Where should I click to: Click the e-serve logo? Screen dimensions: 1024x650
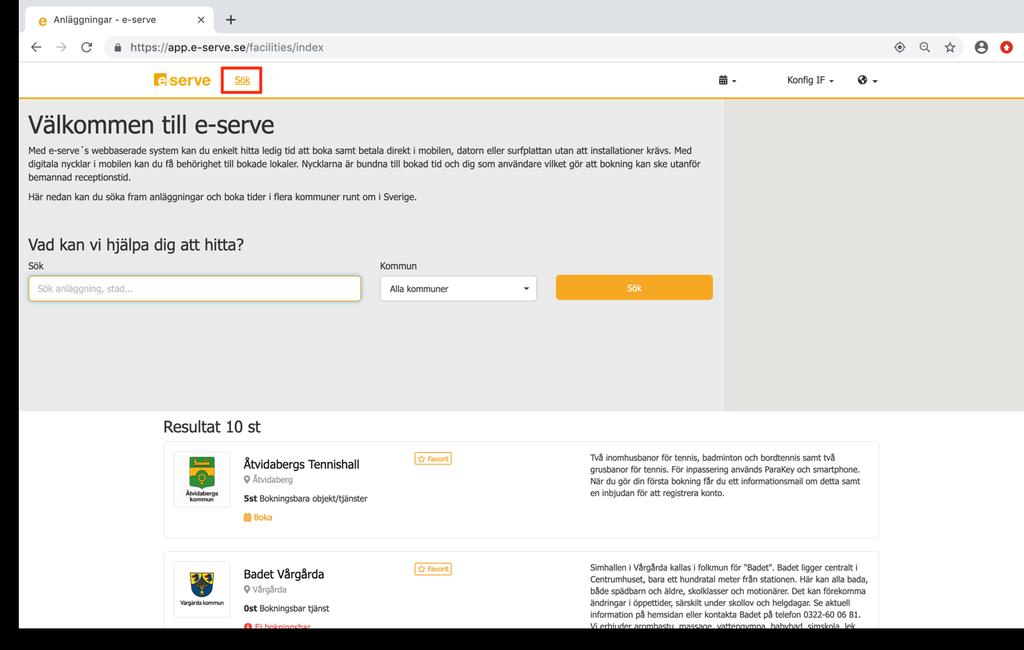(182, 80)
